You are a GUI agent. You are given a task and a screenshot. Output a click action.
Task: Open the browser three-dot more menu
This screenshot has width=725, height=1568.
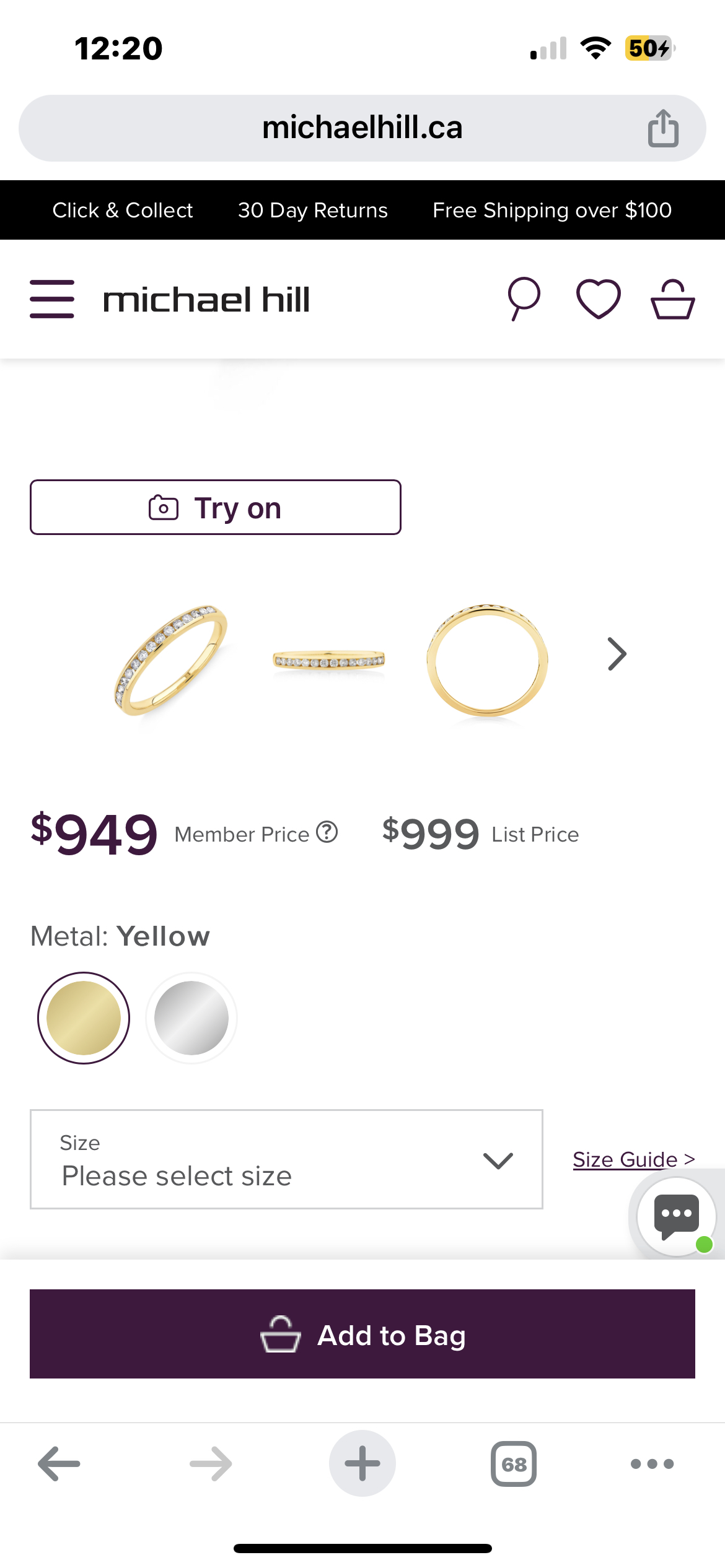(x=652, y=1464)
